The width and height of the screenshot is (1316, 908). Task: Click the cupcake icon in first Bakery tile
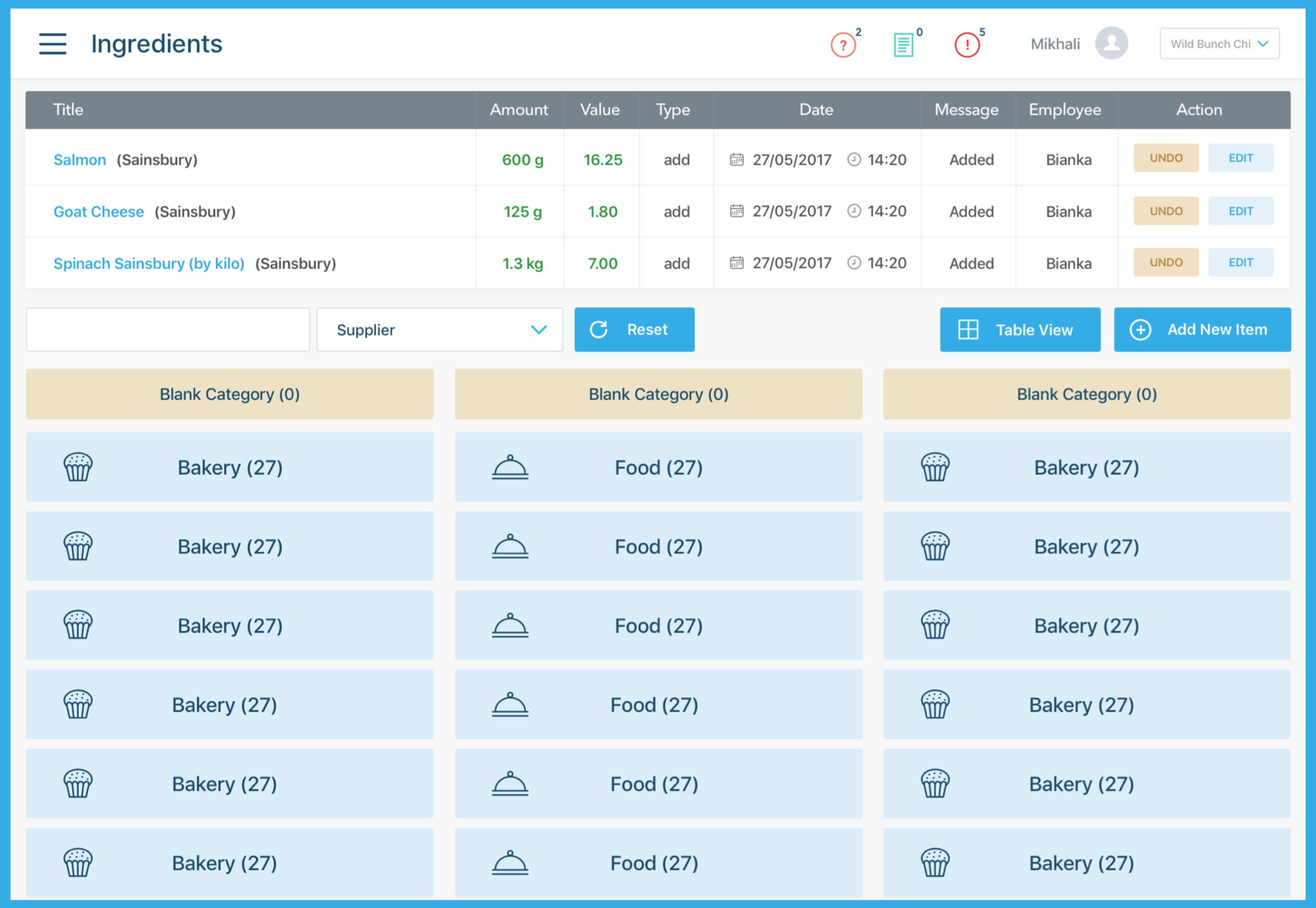(x=78, y=467)
